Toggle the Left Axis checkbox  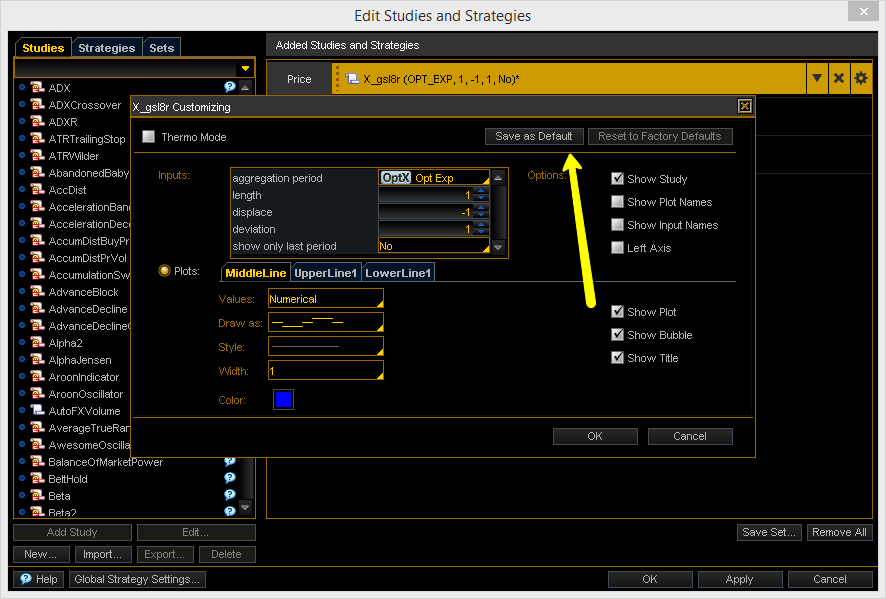618,248
